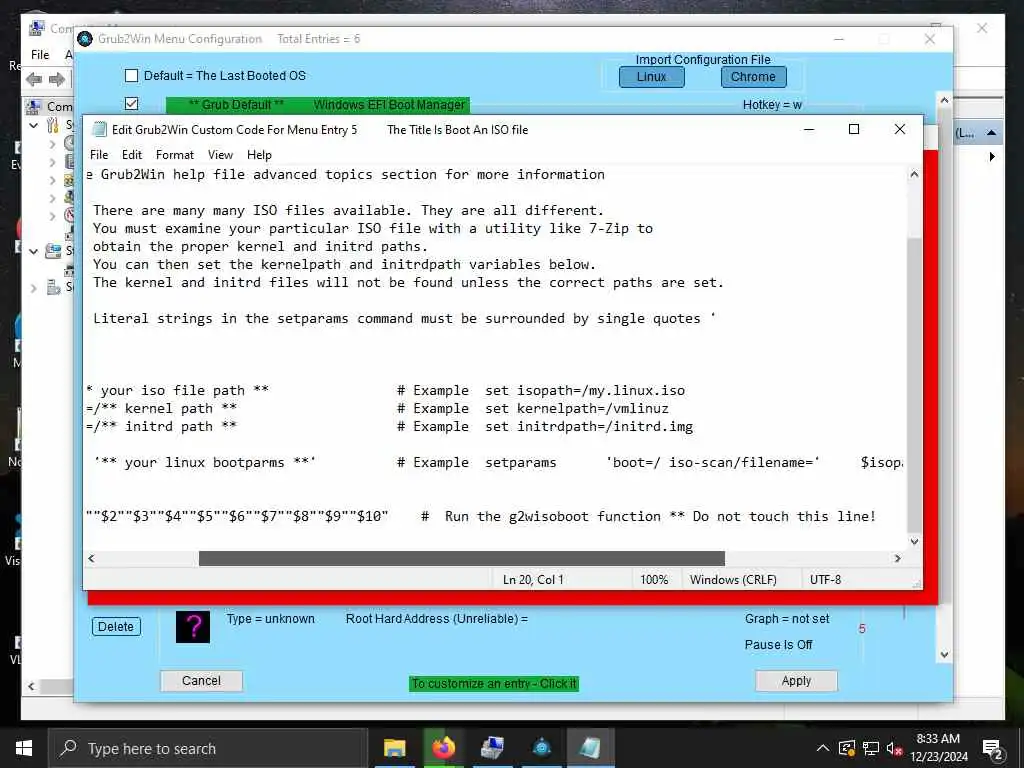This screenshot has height=768, width=1024.
Task: Select the Storage node icon in the tree
Action: tap(54, 251)
